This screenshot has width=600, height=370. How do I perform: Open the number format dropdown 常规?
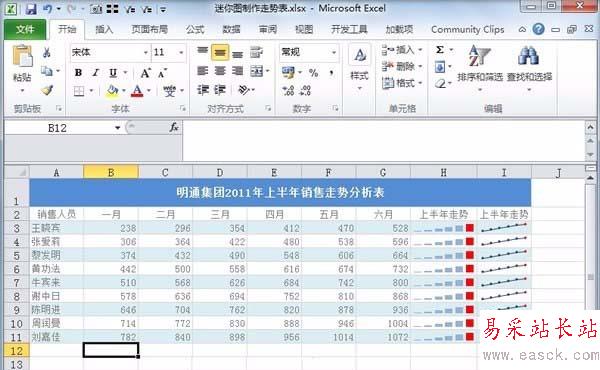point(334,52)
